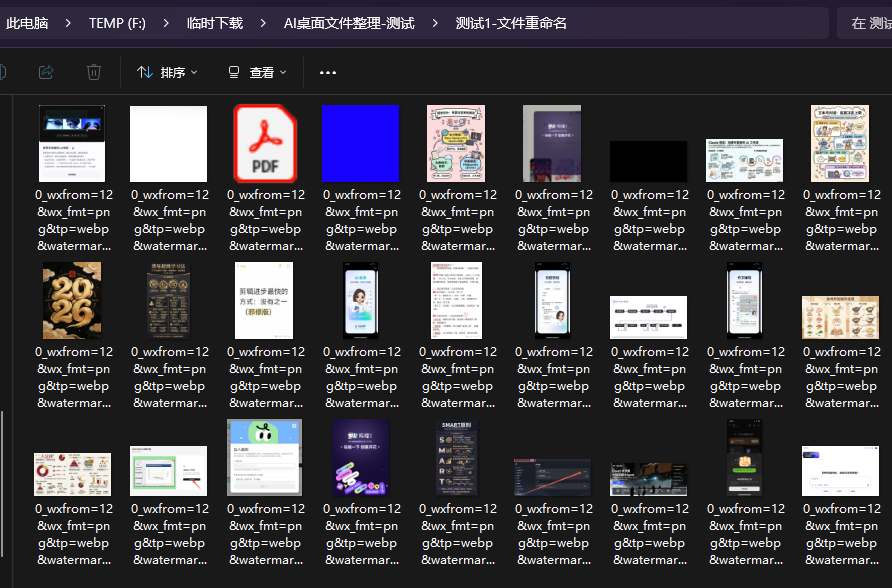This screenshot has width=892, height=588.
Task: Click the delete (trash) icon in the toolbar
Action: click(94, 71)
